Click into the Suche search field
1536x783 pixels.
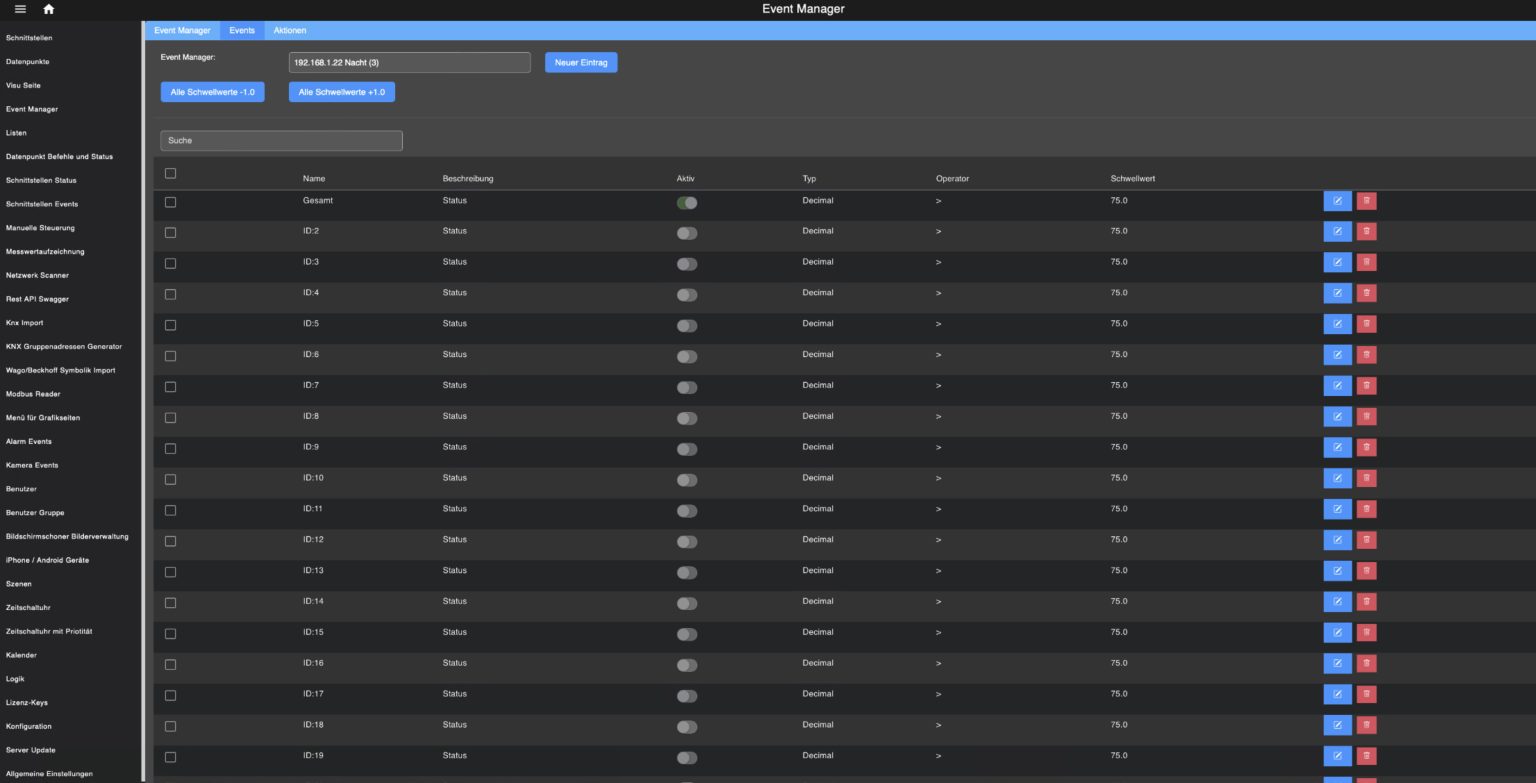(281, 141)
